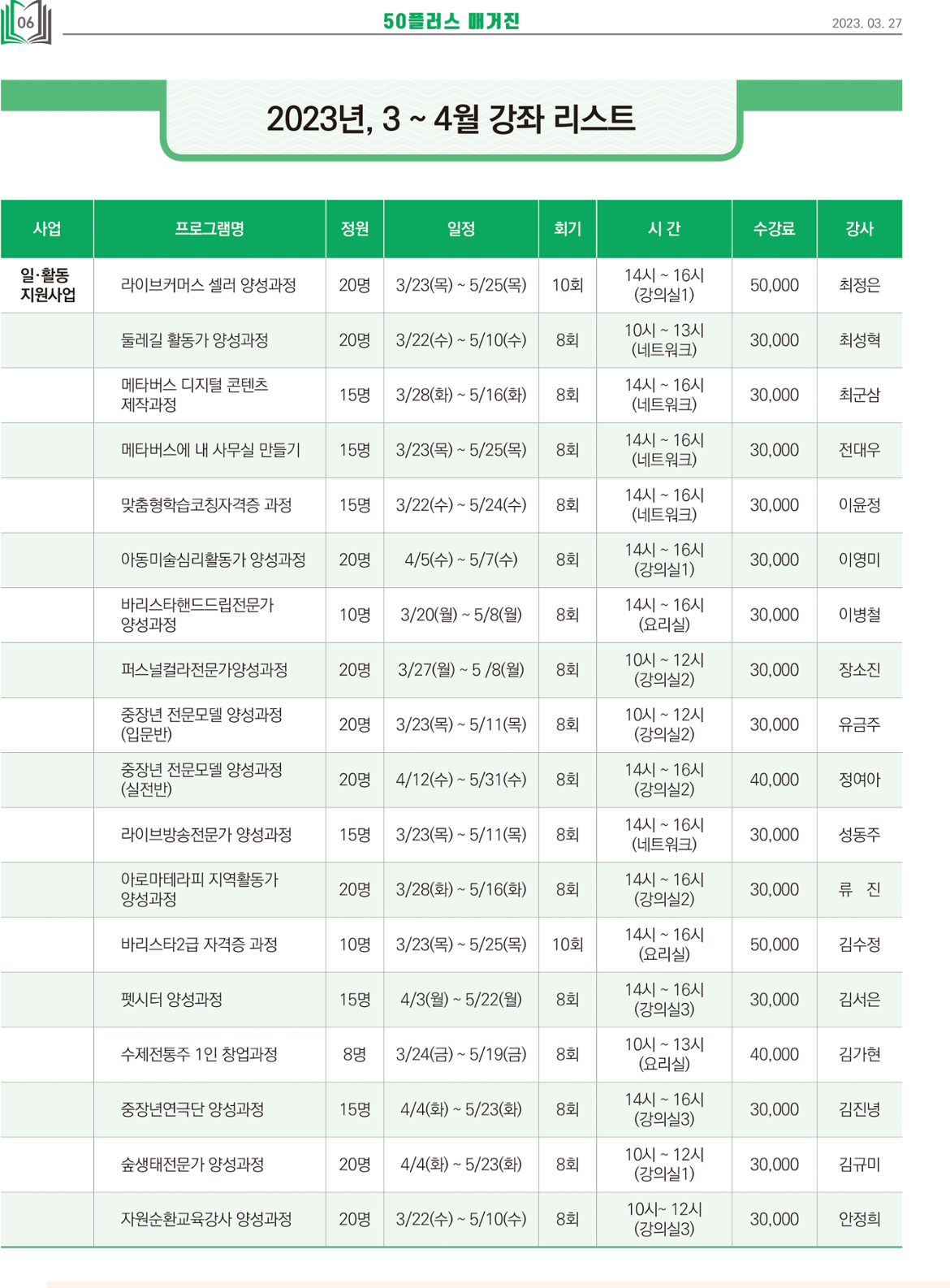Select the 수강료 column header

coord(774,229)
